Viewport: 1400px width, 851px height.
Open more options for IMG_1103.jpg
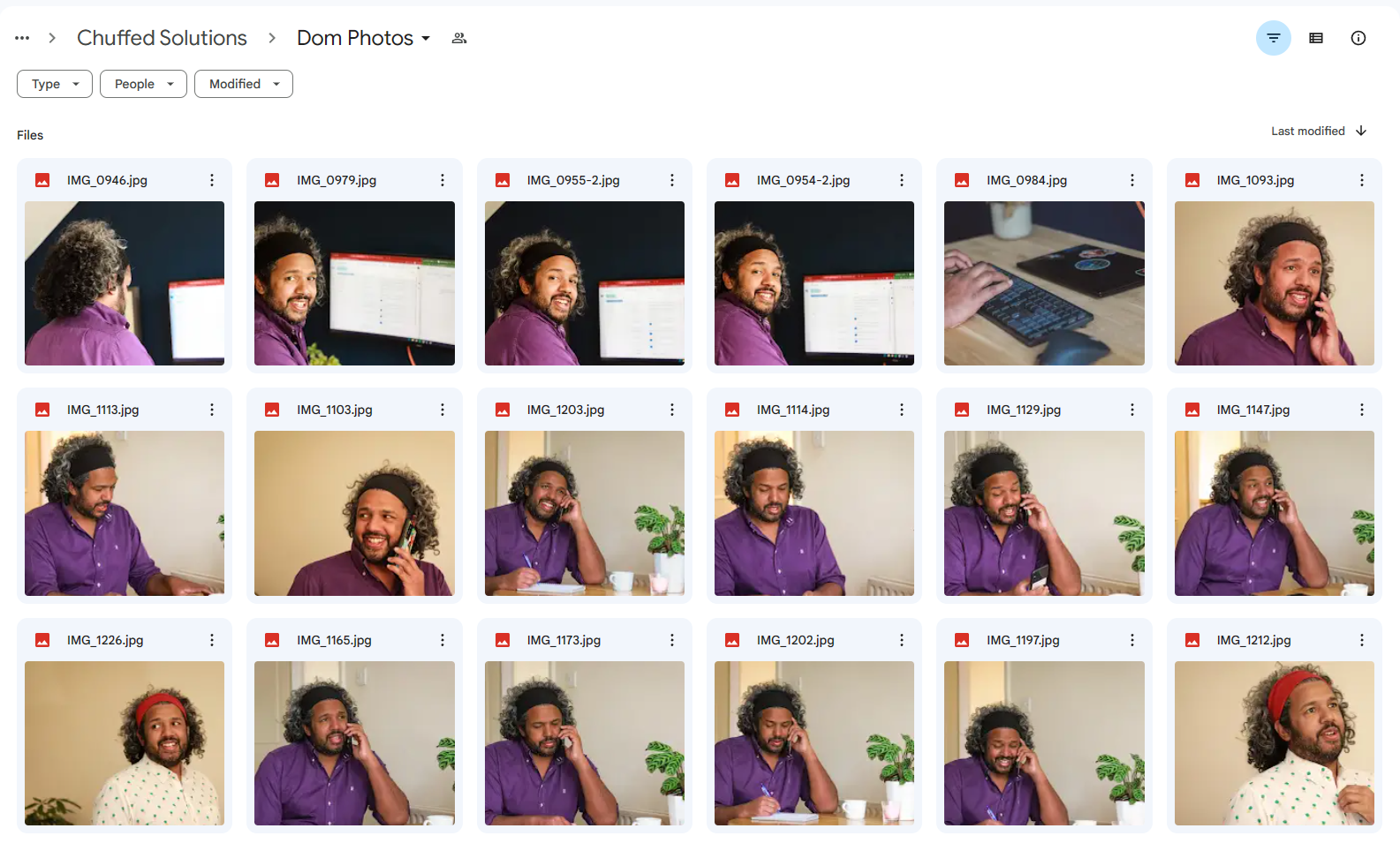pyautogui.click(x=443, y=410)
